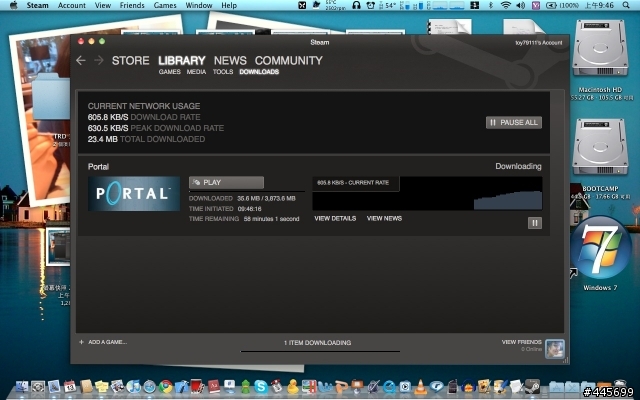Open the Stickies icon in the dock
The width and height of the screenshot is (640, 400).
(102, 386)
